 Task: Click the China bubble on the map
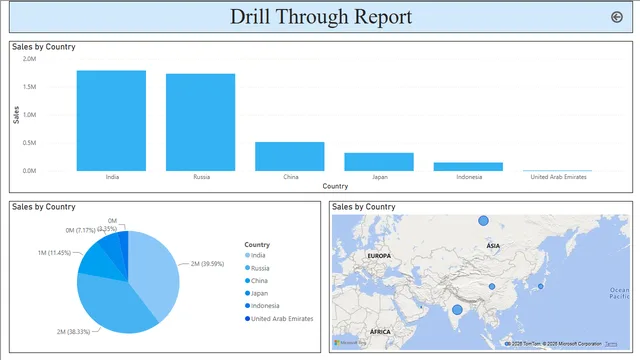click(x=492, y=287)
